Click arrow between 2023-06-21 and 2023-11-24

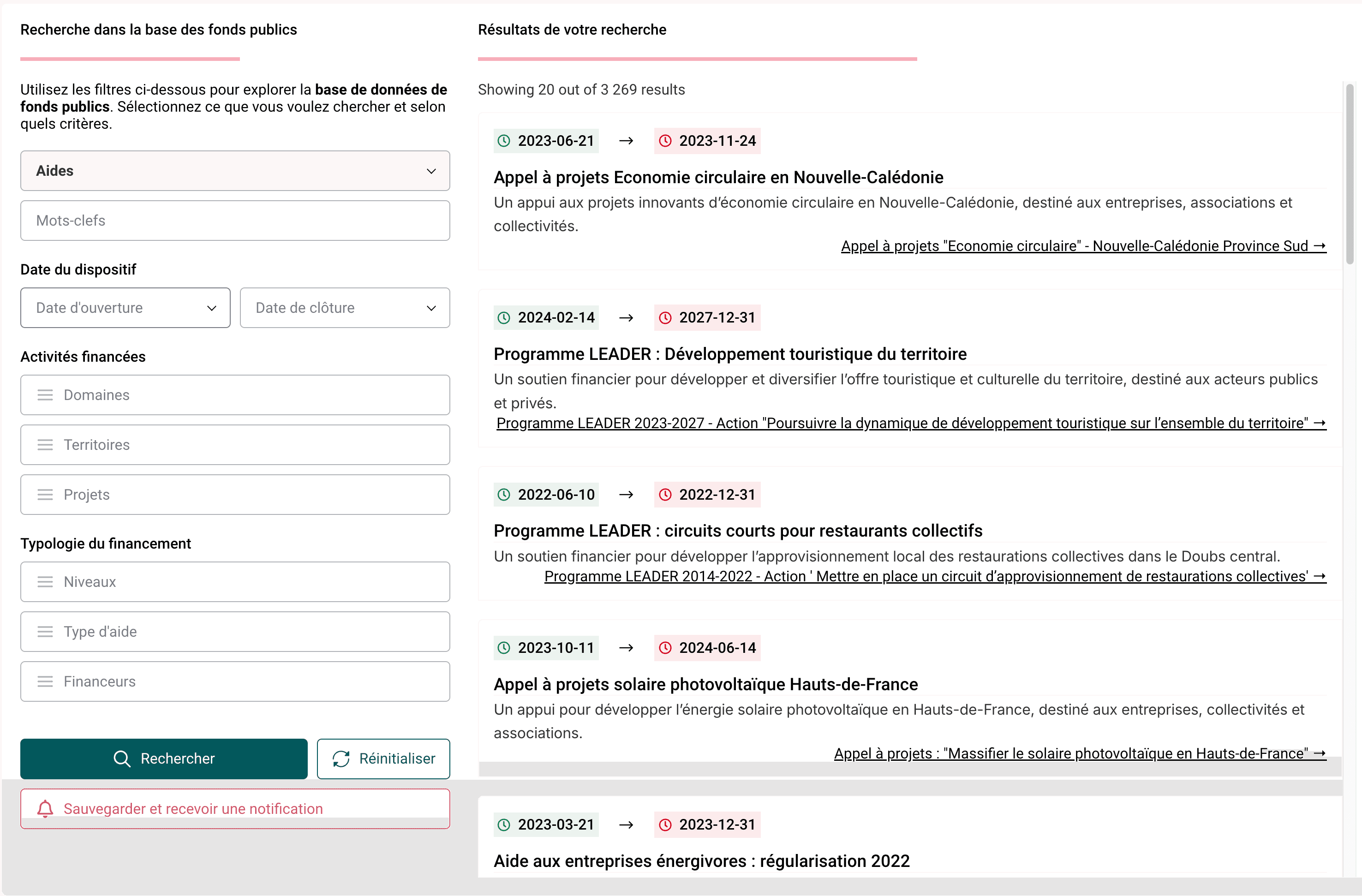point(626,141)
